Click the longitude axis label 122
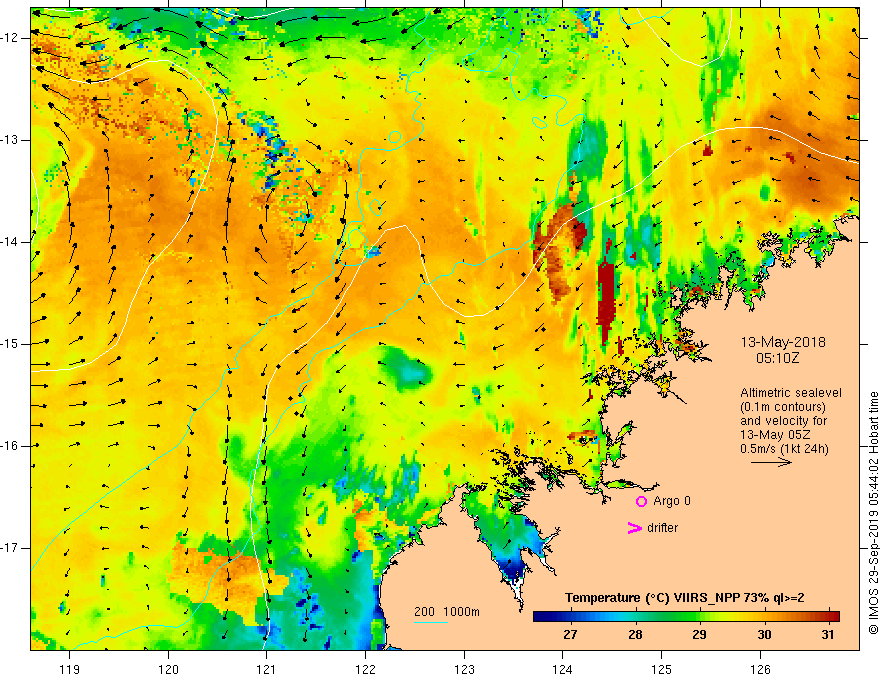This screenshot has width=880, height=680. (x=365, y=669)
